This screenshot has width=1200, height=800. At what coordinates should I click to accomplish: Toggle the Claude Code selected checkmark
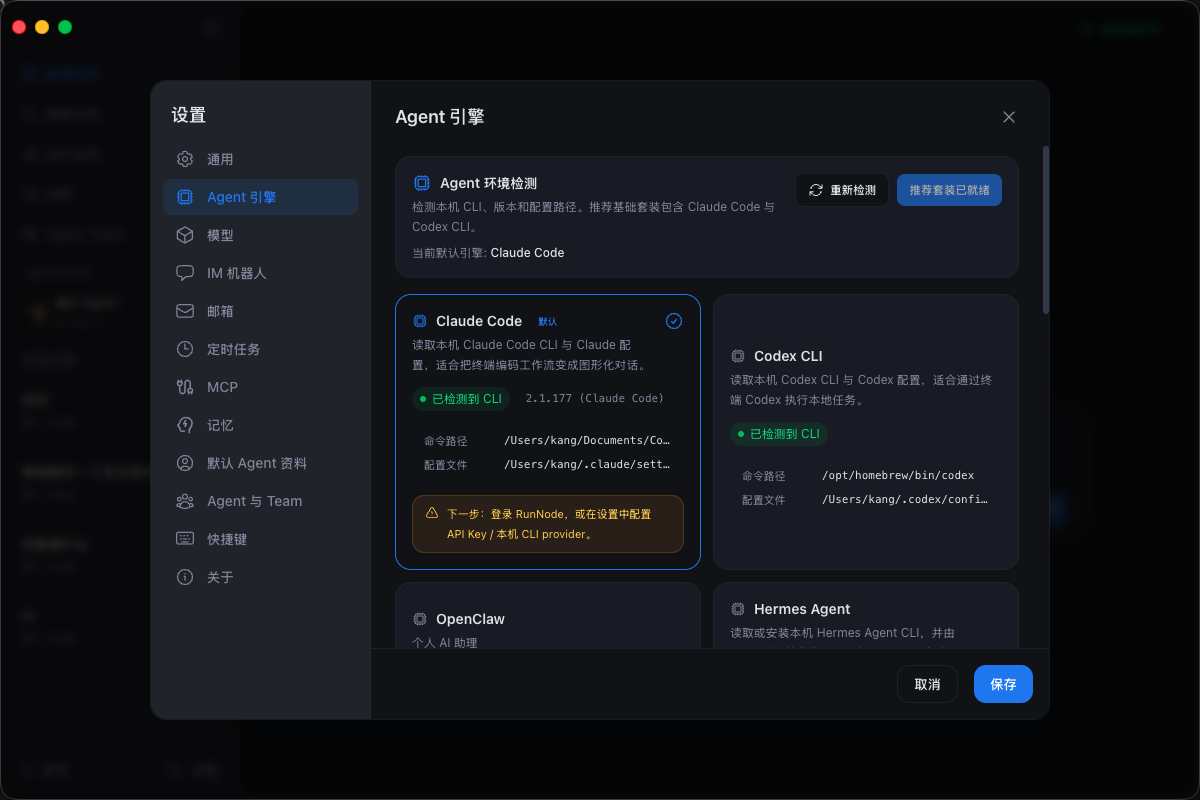674,321
